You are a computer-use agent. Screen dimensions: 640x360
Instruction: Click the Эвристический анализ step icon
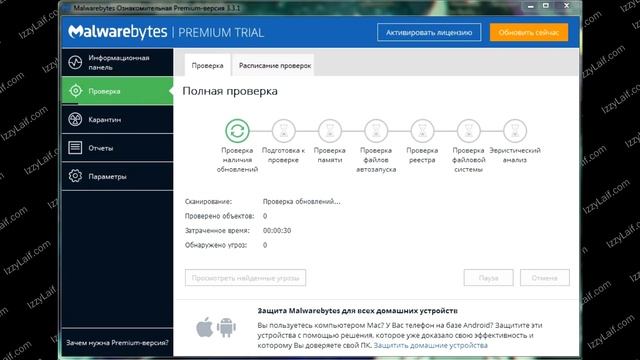click(x=515, y=131)
